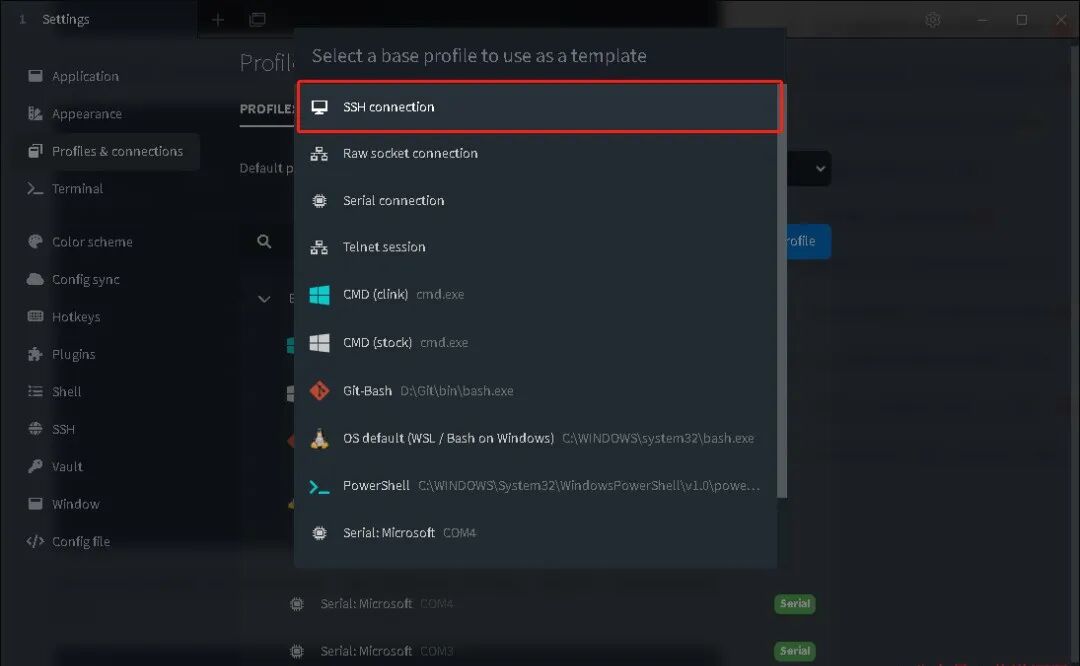Click the SSH connection monitor icon
Image resolution: width=1080 pixels, height=666 pixels.
tap(319, 107)
